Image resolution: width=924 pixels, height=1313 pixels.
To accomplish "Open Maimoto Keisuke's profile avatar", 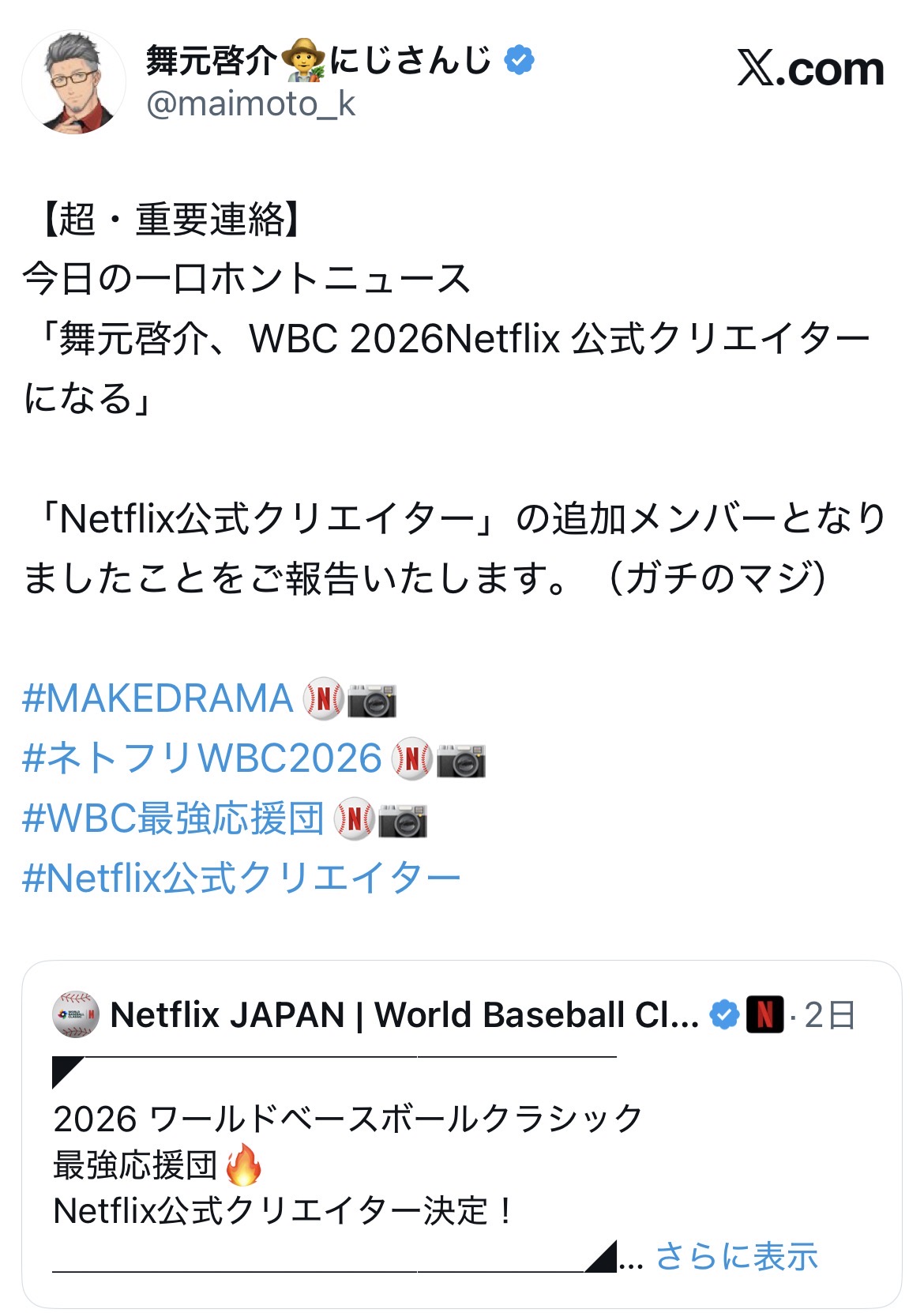I will 73,82.
